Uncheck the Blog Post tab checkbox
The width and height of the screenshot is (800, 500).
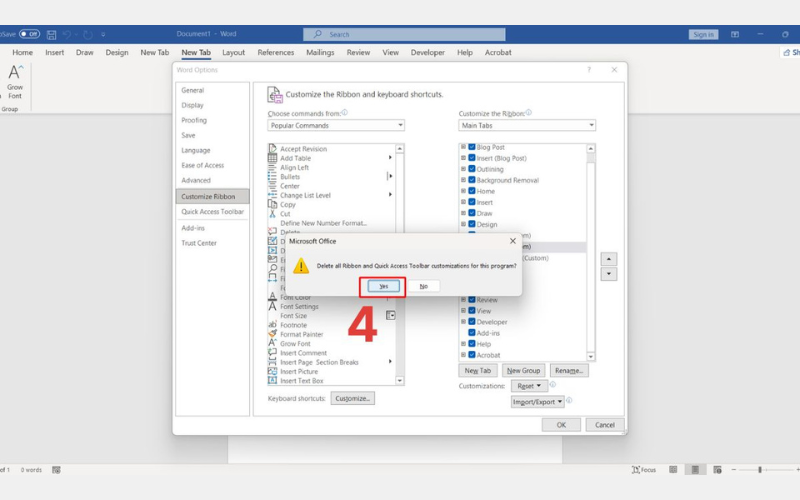tap(471, 147)
